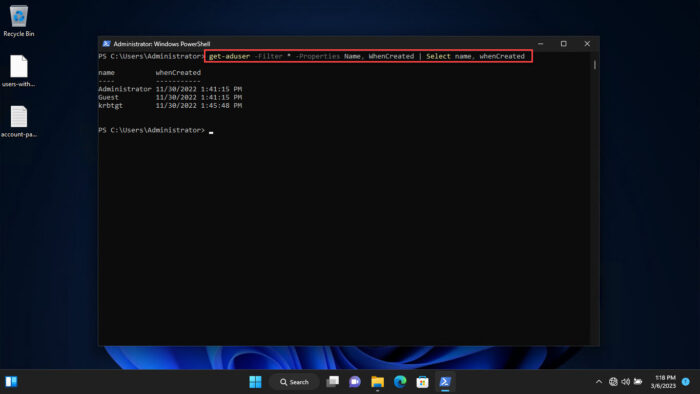This screenshot has height=394, width=700.
Task: Open the Recycle Bin desktop icon
Action: tap(19, 21)
